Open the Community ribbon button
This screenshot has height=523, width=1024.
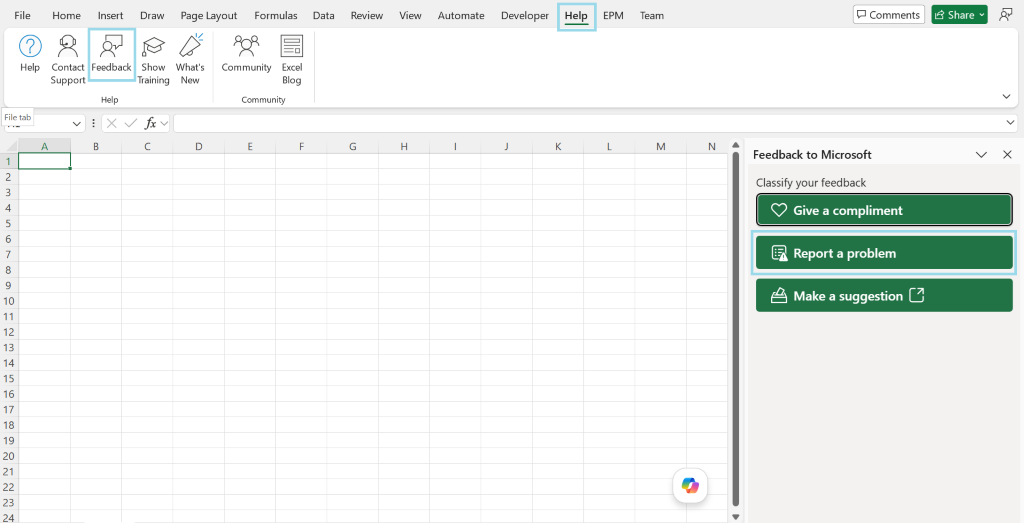246,54
